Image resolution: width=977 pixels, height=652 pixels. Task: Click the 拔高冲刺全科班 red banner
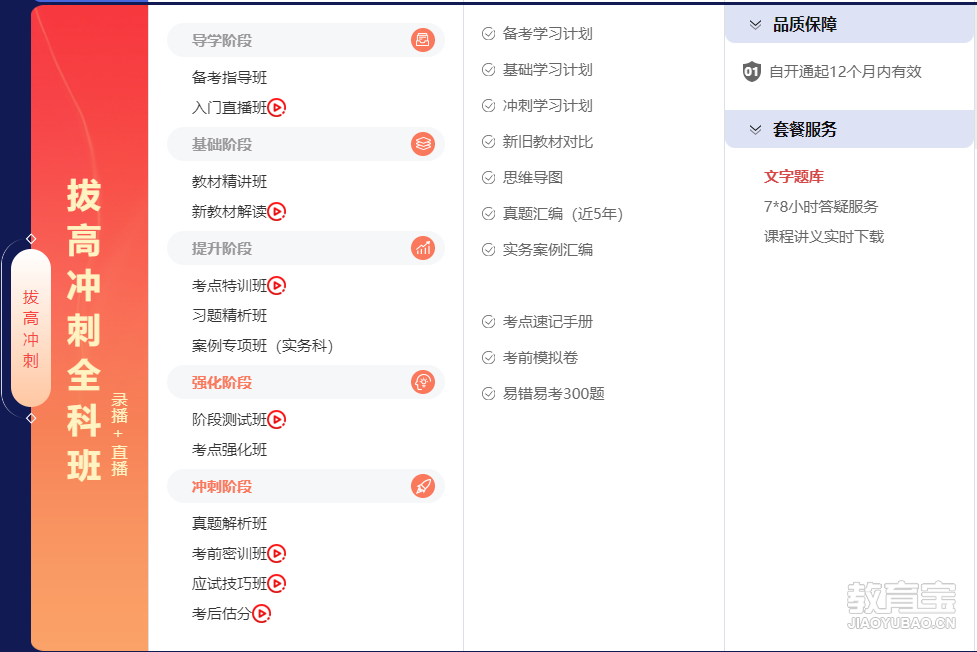point(88,328)
